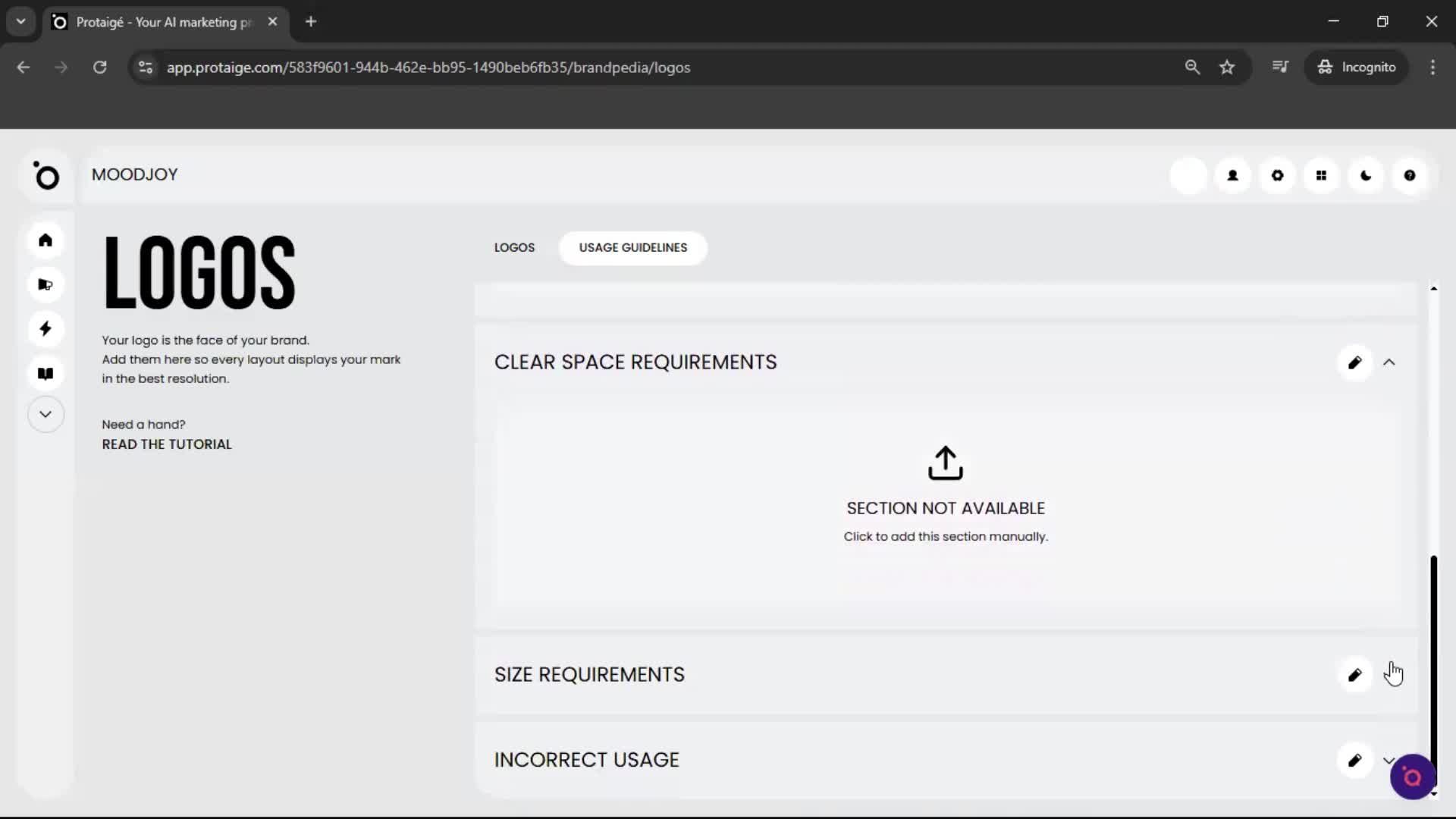
Task: Expand more sidebar items with chevron
Action: [x=45, y=414]
